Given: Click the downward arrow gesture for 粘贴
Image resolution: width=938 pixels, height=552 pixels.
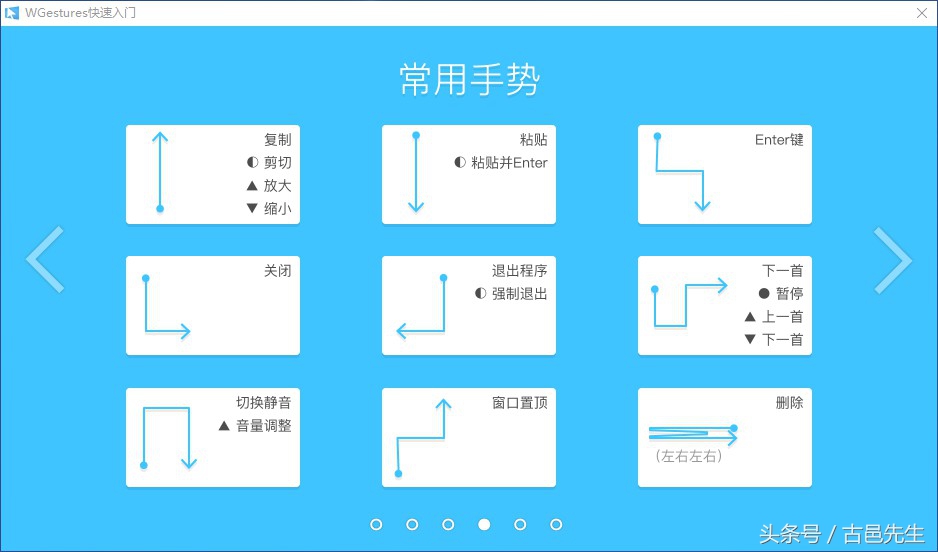Looking at the screenshot, I should coord(416,172).
